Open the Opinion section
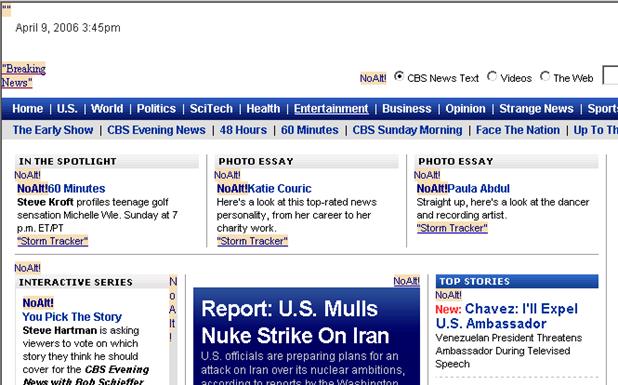The image size is (618, 385). click(465, 109)
